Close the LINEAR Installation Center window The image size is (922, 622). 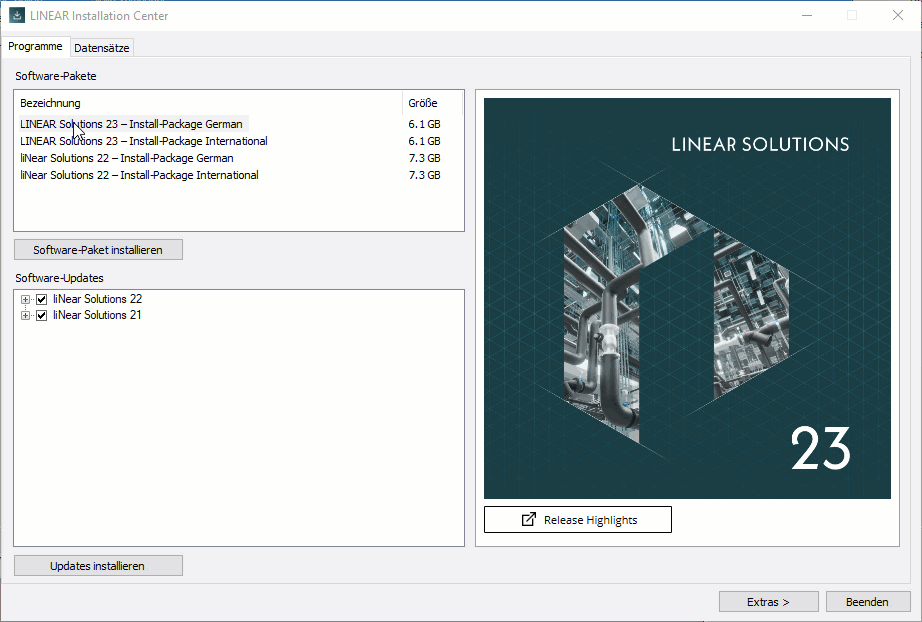(x=897, y=15)
